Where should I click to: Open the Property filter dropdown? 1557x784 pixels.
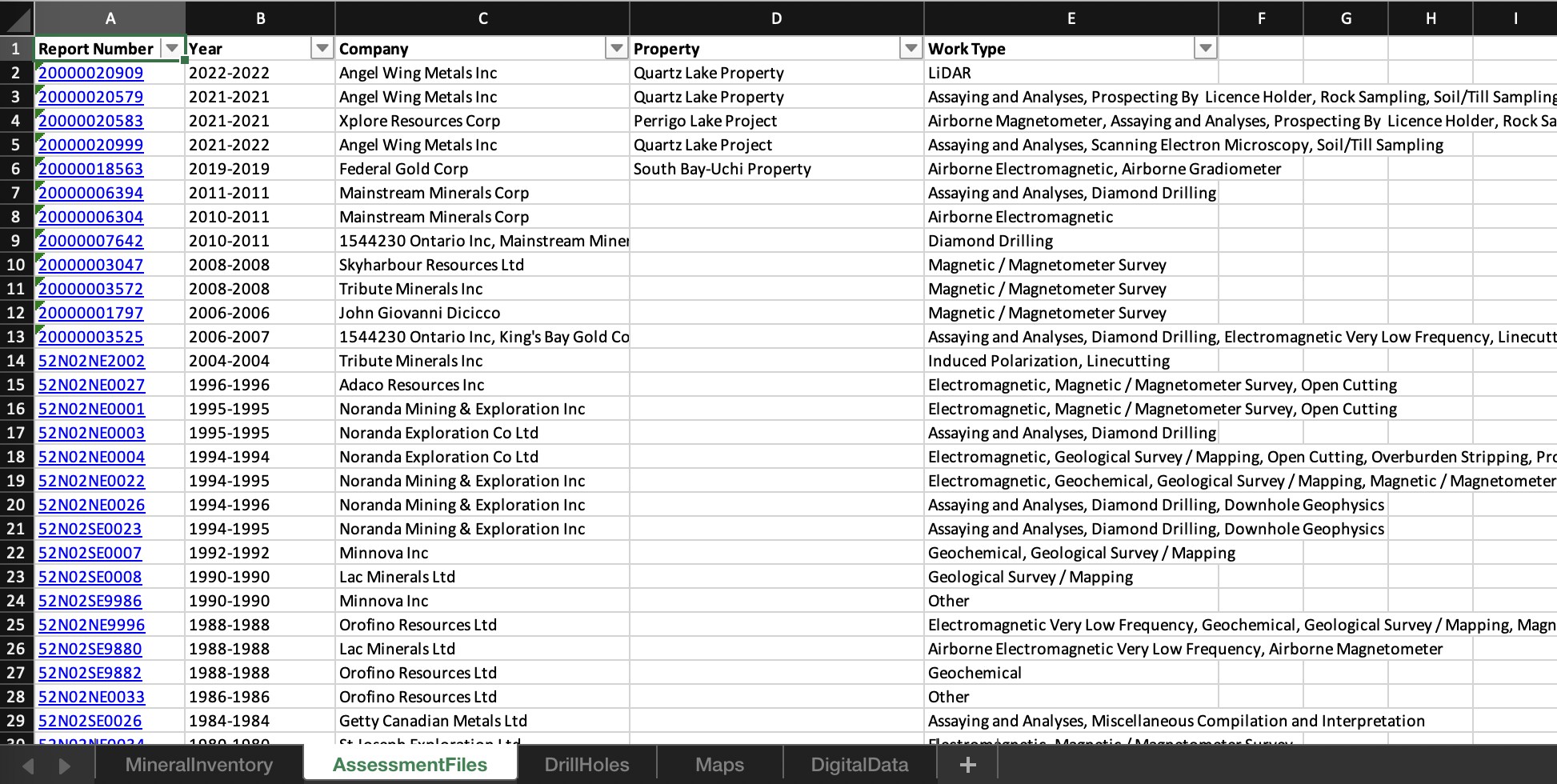(911, 48)
